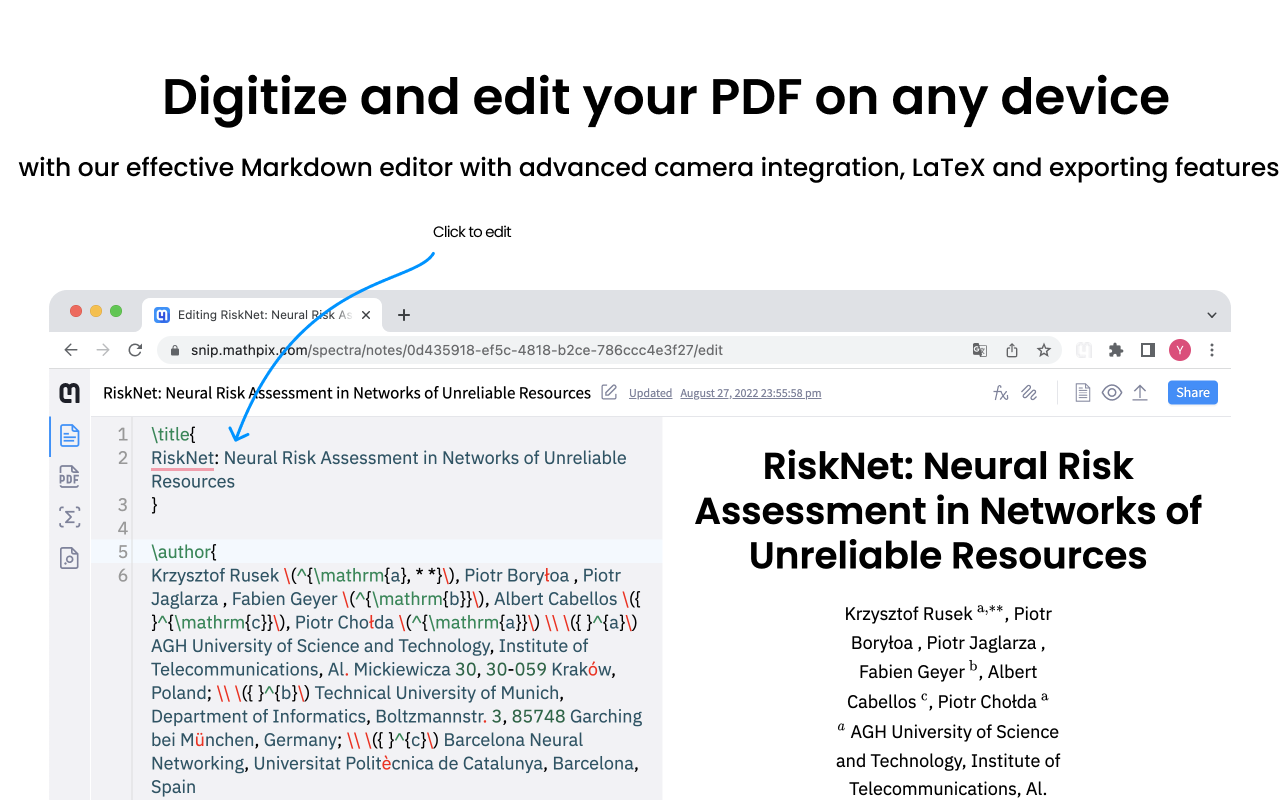The image size is (1280, 800).
Task: Open the fx formula tool
Action: 1000,393
